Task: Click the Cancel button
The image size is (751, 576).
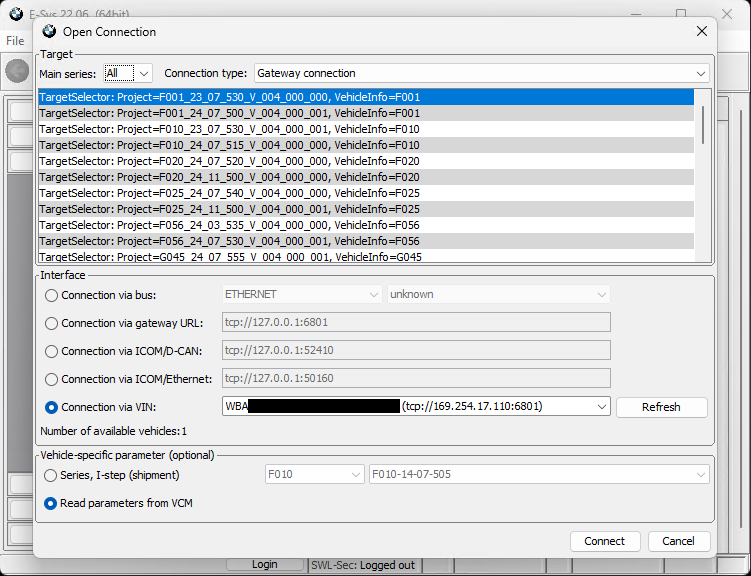Action: click(679, 541)
